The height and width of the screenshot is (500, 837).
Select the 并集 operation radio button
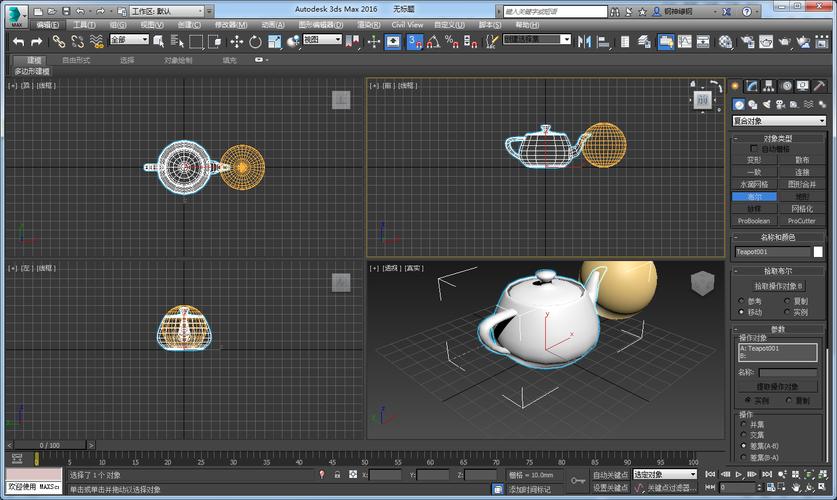coord(742,424)
